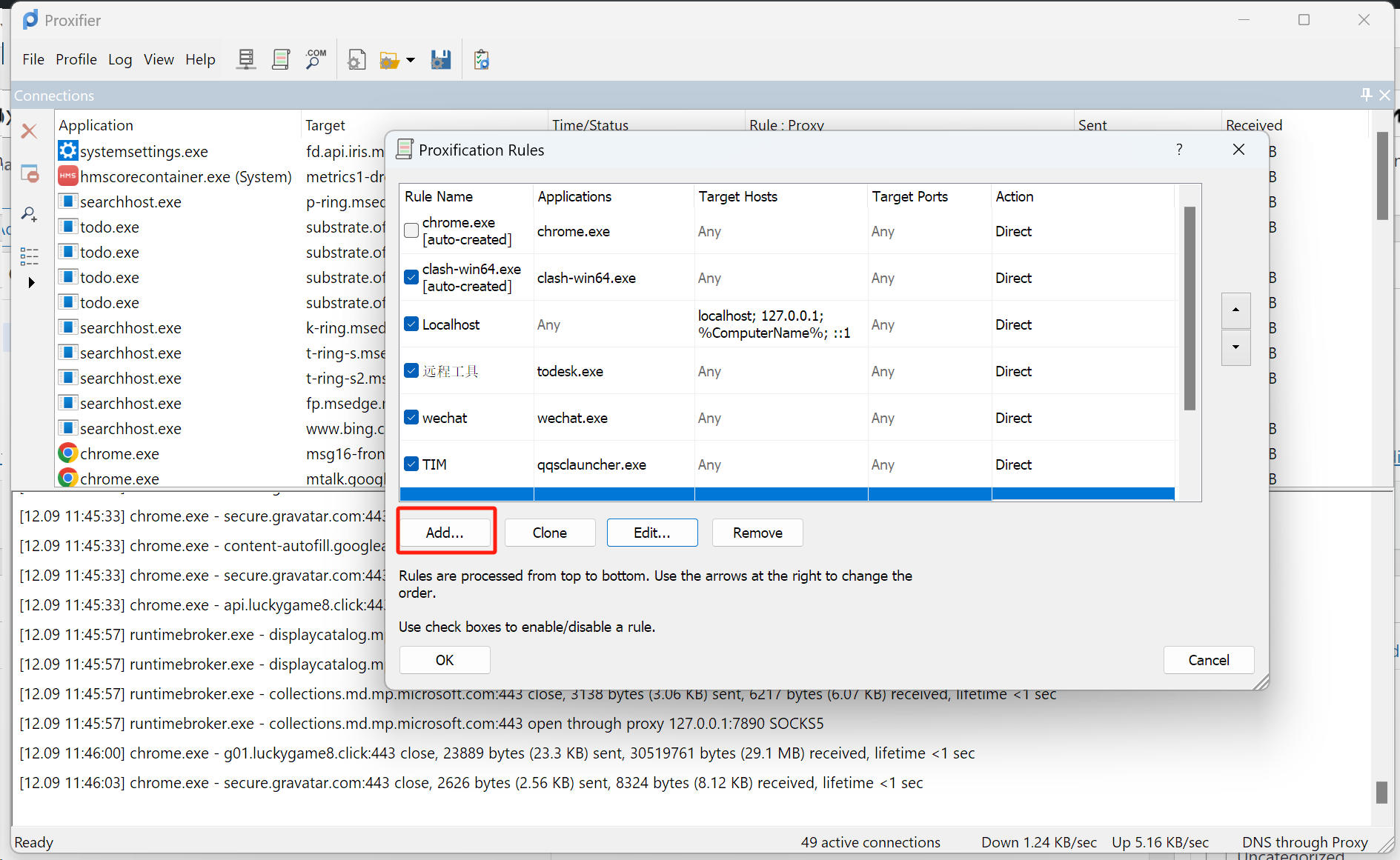Click the Add... button
Viewport: 1400px width, 860px height.
(x=445, y=533)
